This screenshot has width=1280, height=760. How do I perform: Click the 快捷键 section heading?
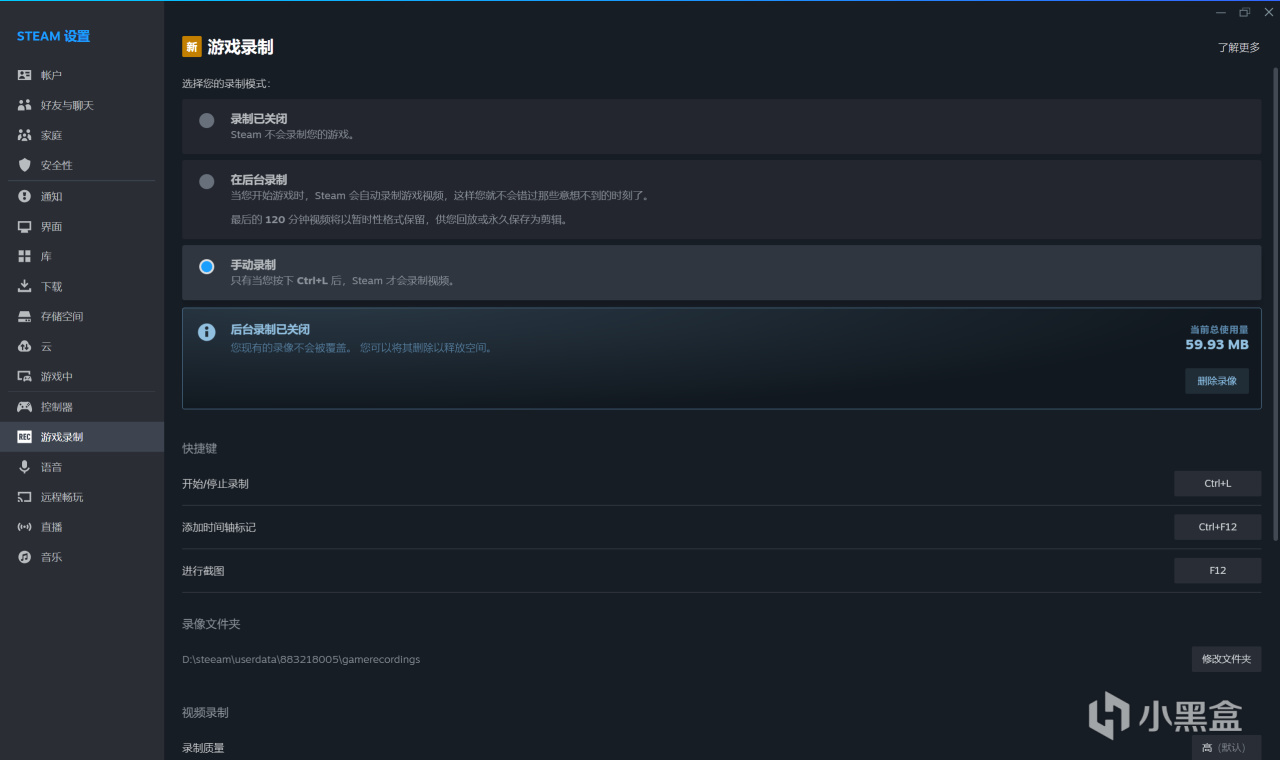(x=199, y=448)
